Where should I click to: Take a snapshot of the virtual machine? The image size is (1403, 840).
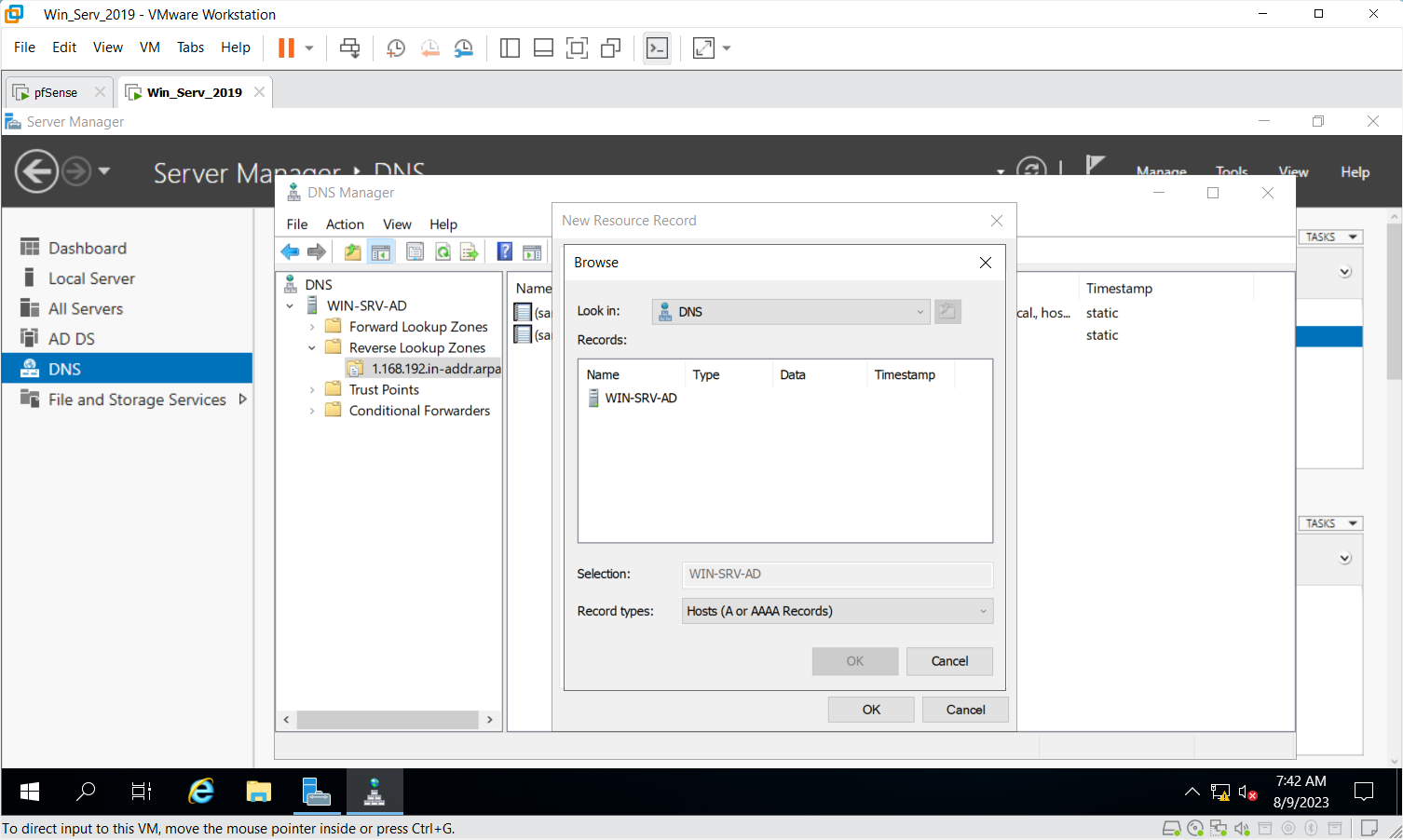pos(396,47)
